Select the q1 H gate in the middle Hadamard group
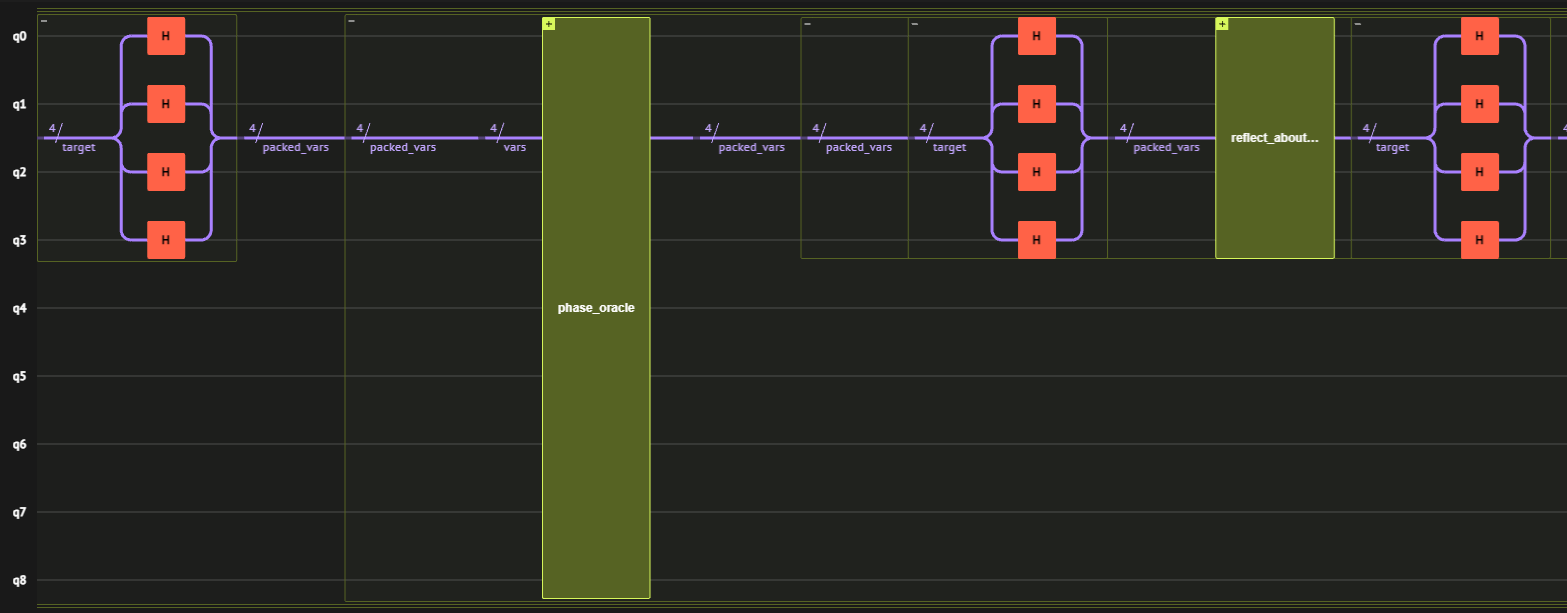 click(1036, 104)
